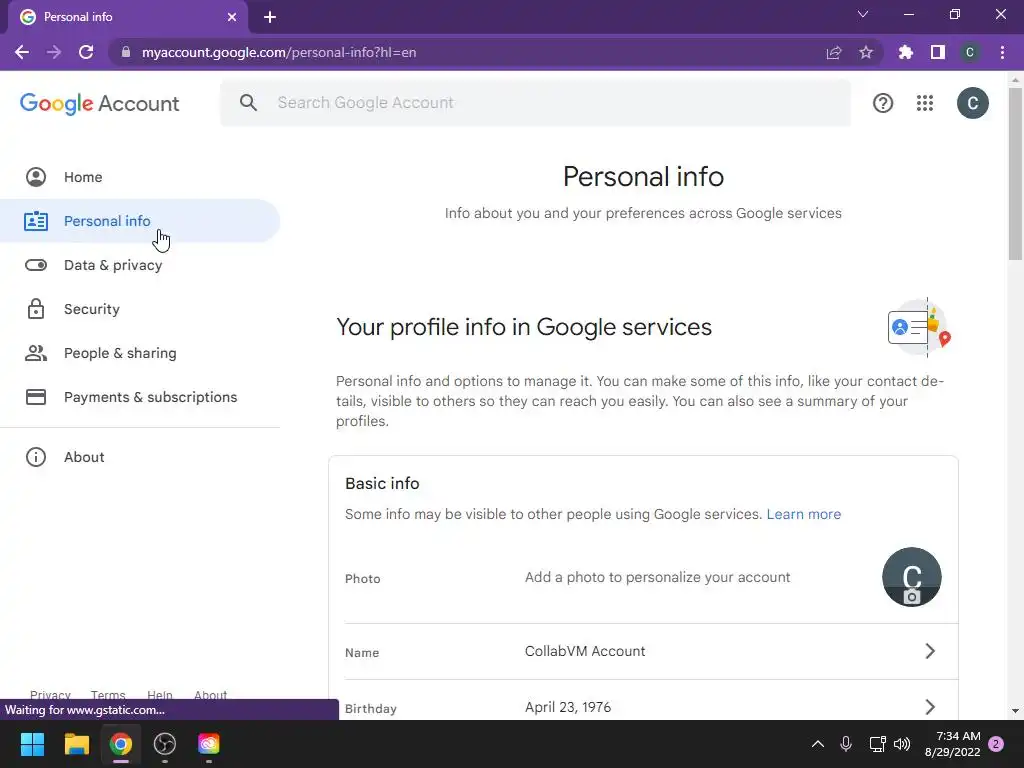Click the April 23, 1976 birthday value
This screenshot has height=768, width=1024.
point(568,707)
